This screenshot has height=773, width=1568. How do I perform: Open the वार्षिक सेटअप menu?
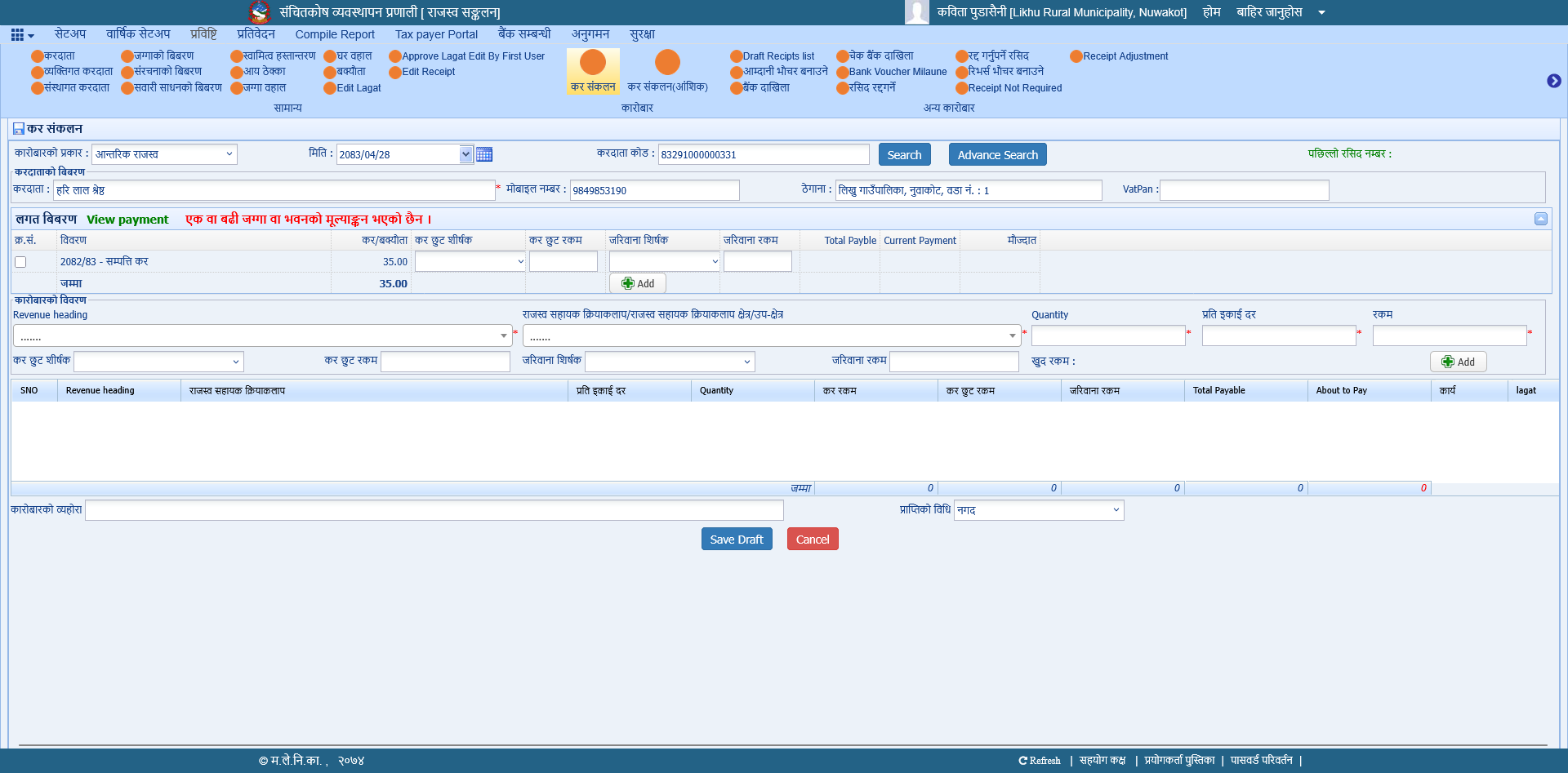[x=138, y=34]
